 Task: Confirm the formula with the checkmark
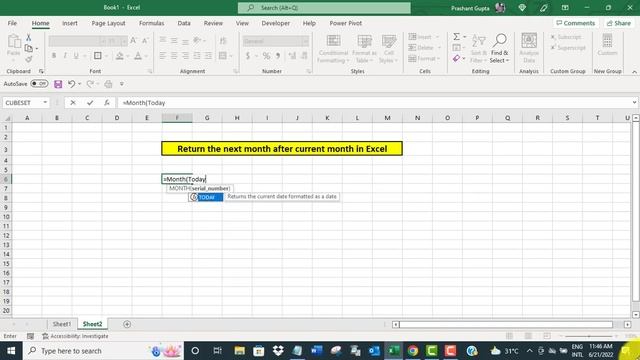coord(90,103)
